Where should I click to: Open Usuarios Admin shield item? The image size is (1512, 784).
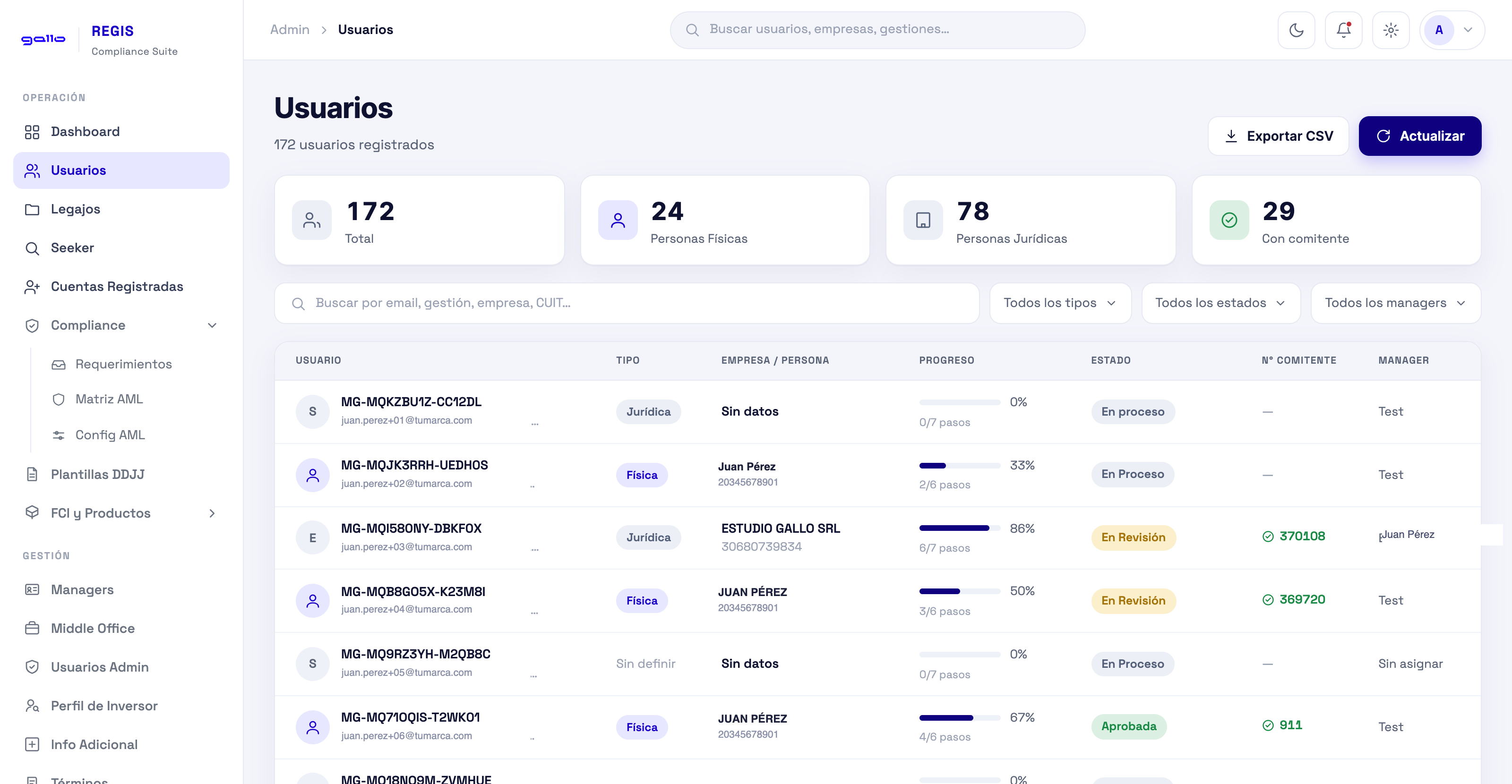click(x=121, y=667)
